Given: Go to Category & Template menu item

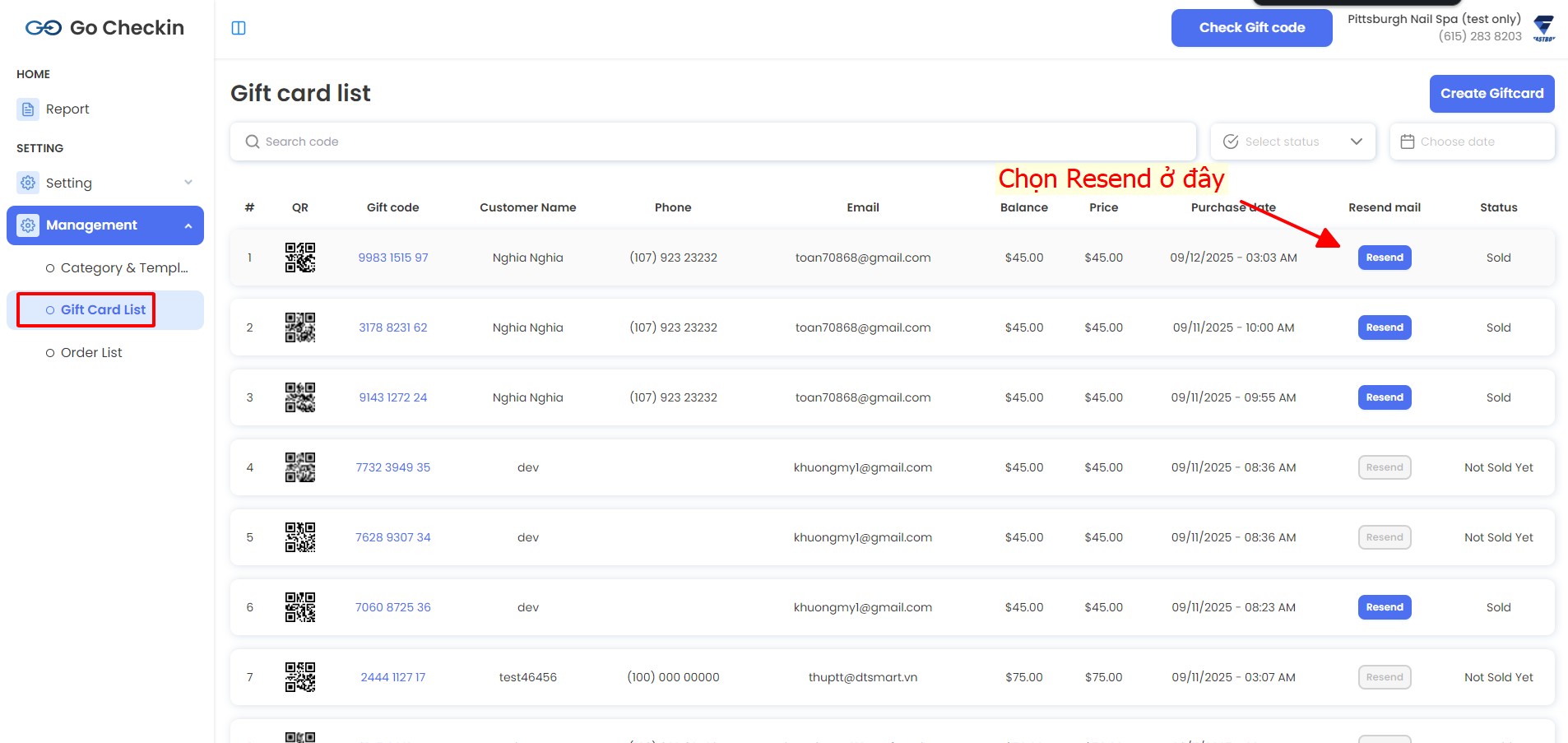Looking at the screenshot, I should 123,267.
